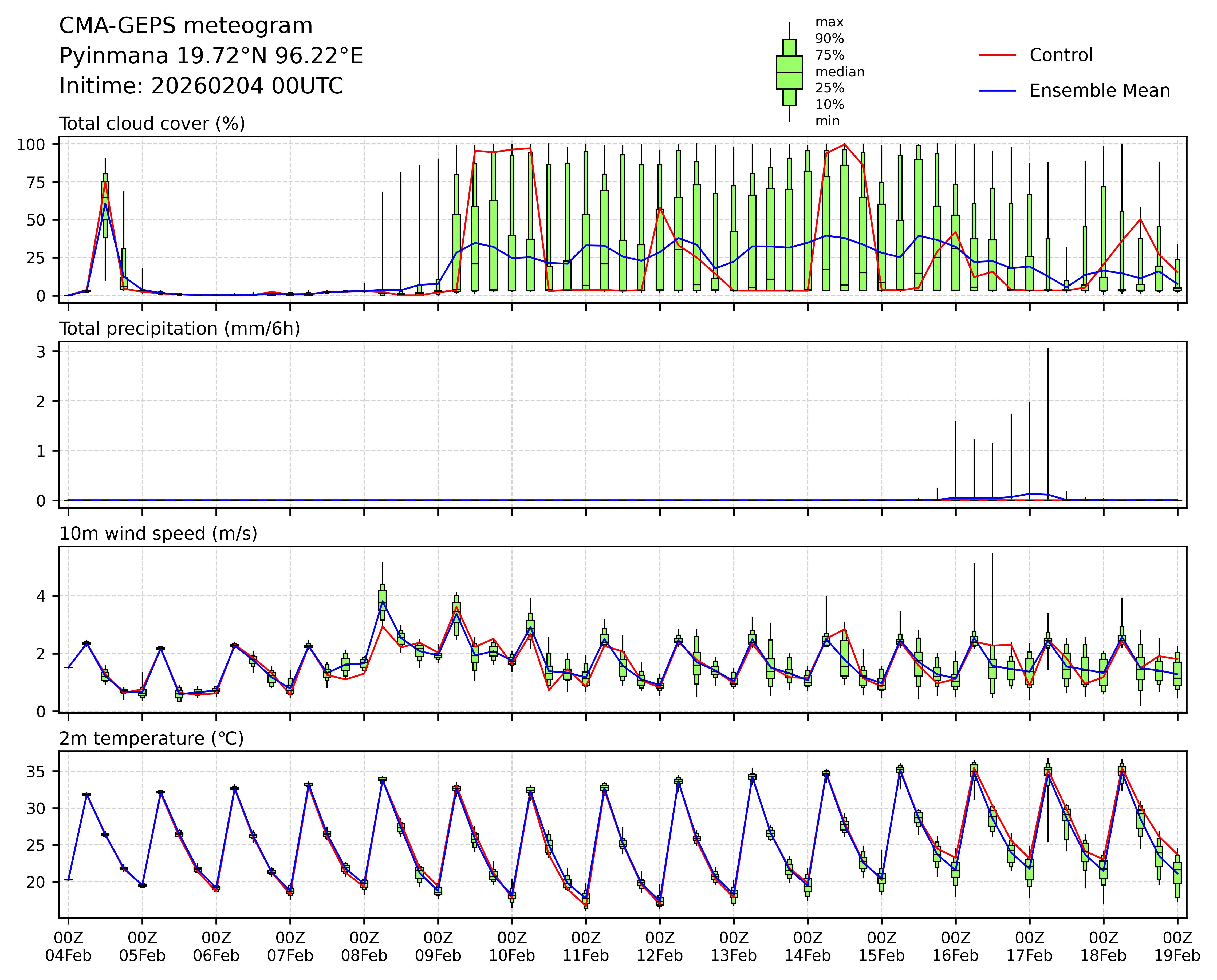Click the 2m temperature panel title

pos(151,738)
